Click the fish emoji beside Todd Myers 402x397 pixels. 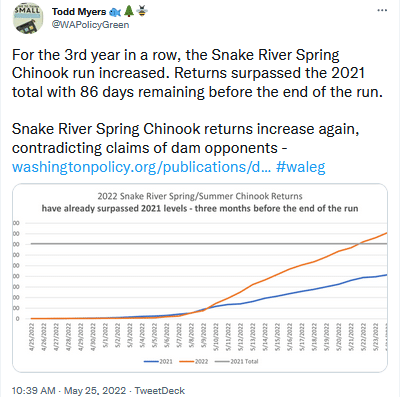point(115,12)
